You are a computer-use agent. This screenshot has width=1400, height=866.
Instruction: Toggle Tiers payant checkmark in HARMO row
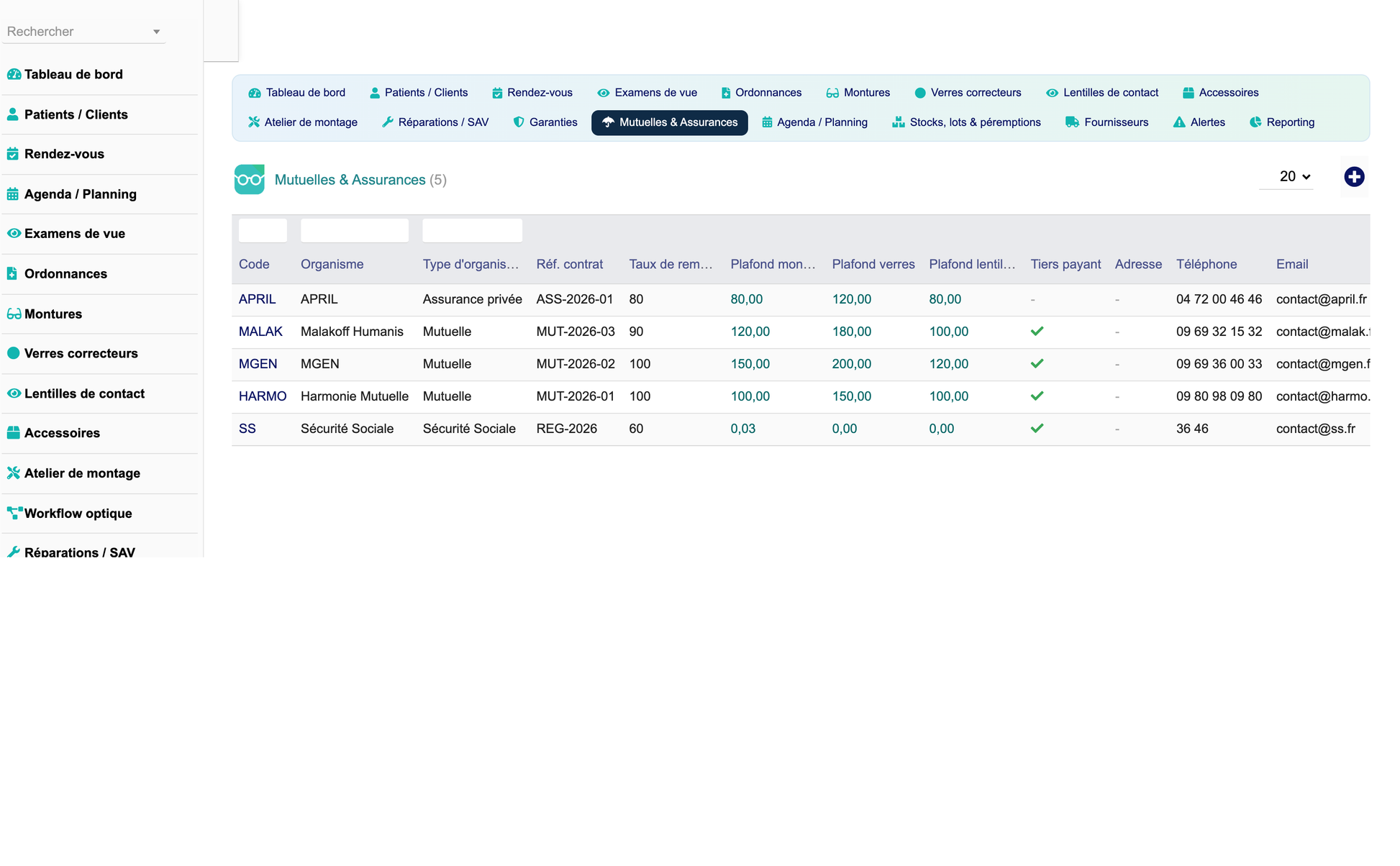1037,396
